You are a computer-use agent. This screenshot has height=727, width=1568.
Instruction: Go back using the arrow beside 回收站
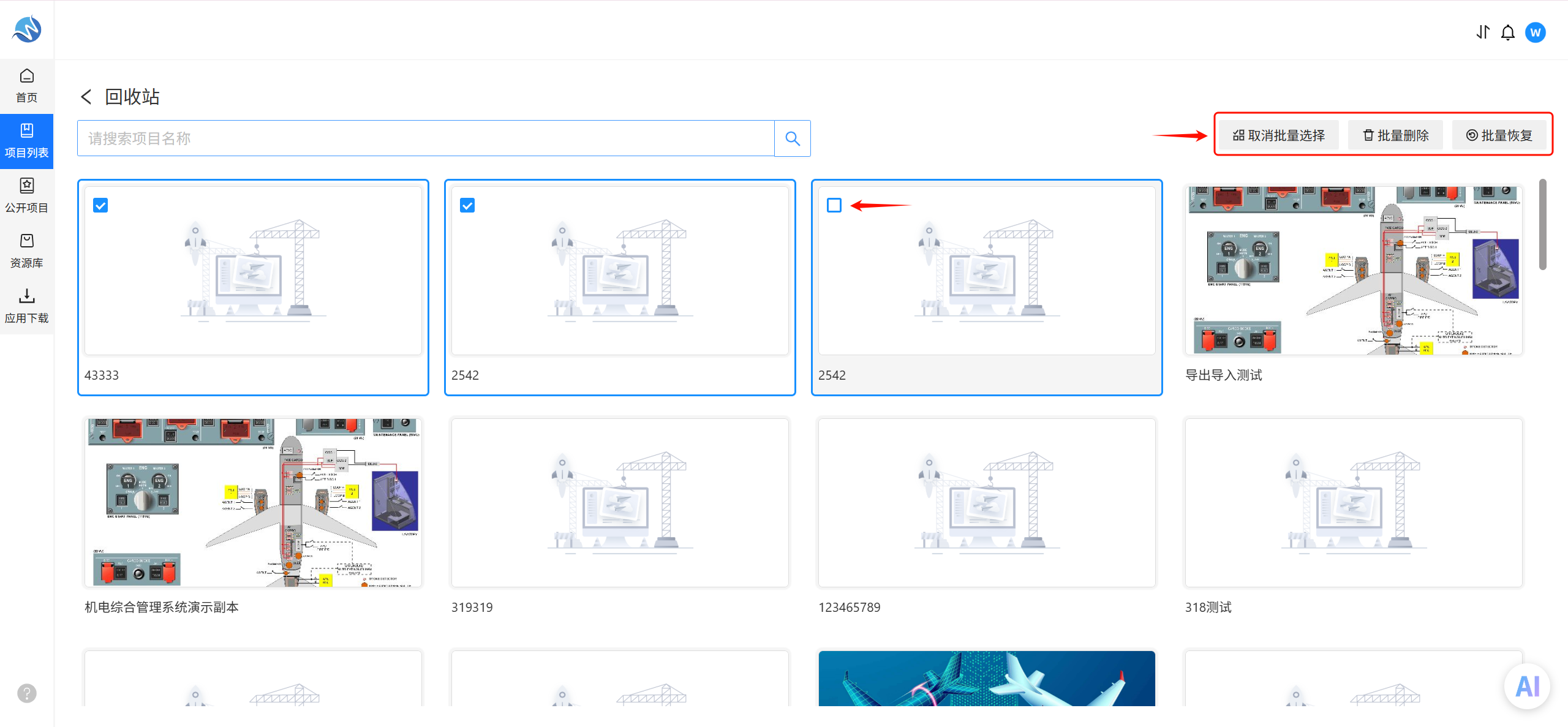coord(86,97)
